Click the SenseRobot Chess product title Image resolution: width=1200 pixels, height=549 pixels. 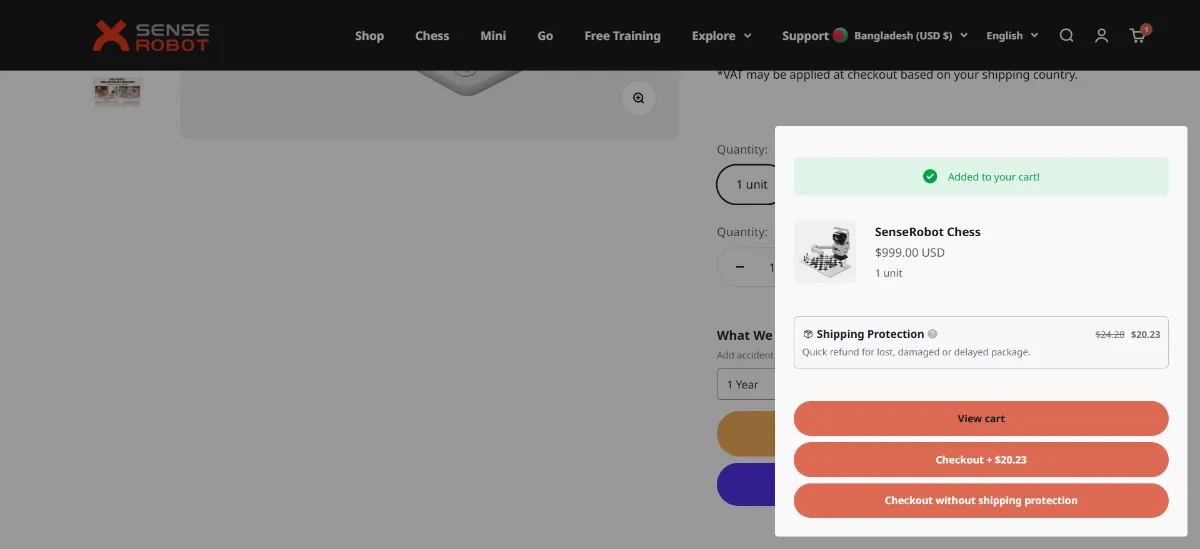[928, 232]
